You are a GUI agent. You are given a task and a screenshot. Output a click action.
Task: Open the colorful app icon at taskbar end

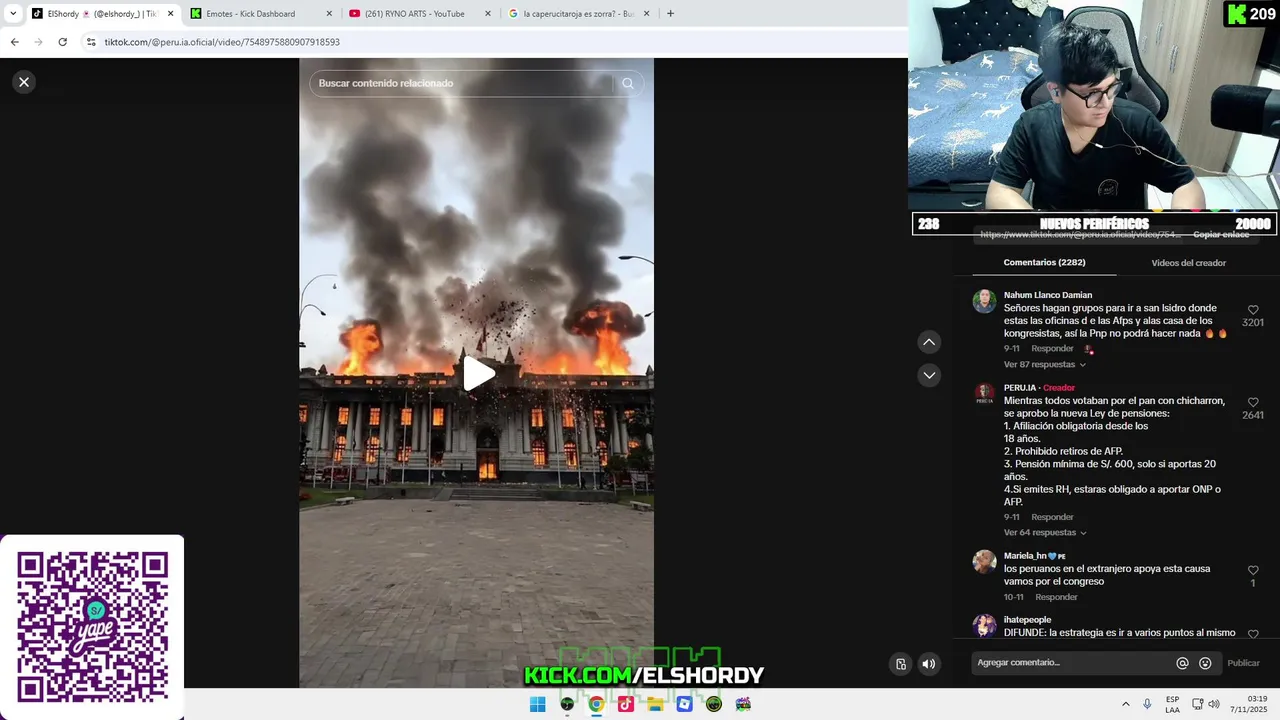click(743, 704)
